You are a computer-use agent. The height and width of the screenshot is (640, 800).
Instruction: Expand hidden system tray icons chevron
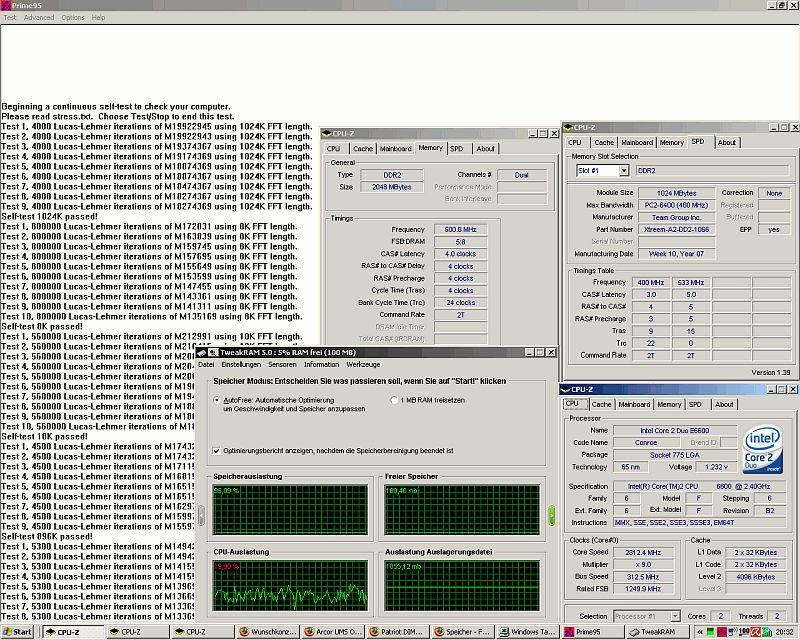700,632
